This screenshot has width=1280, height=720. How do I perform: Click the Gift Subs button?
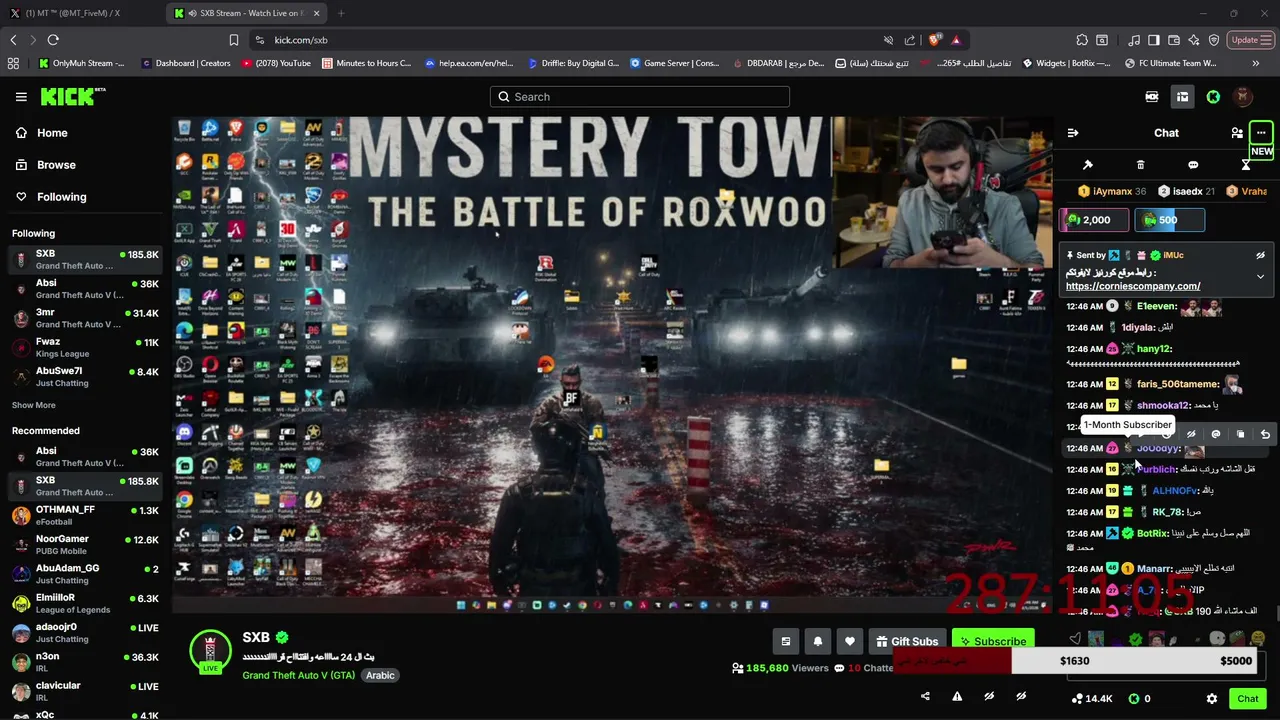(907, 641)
